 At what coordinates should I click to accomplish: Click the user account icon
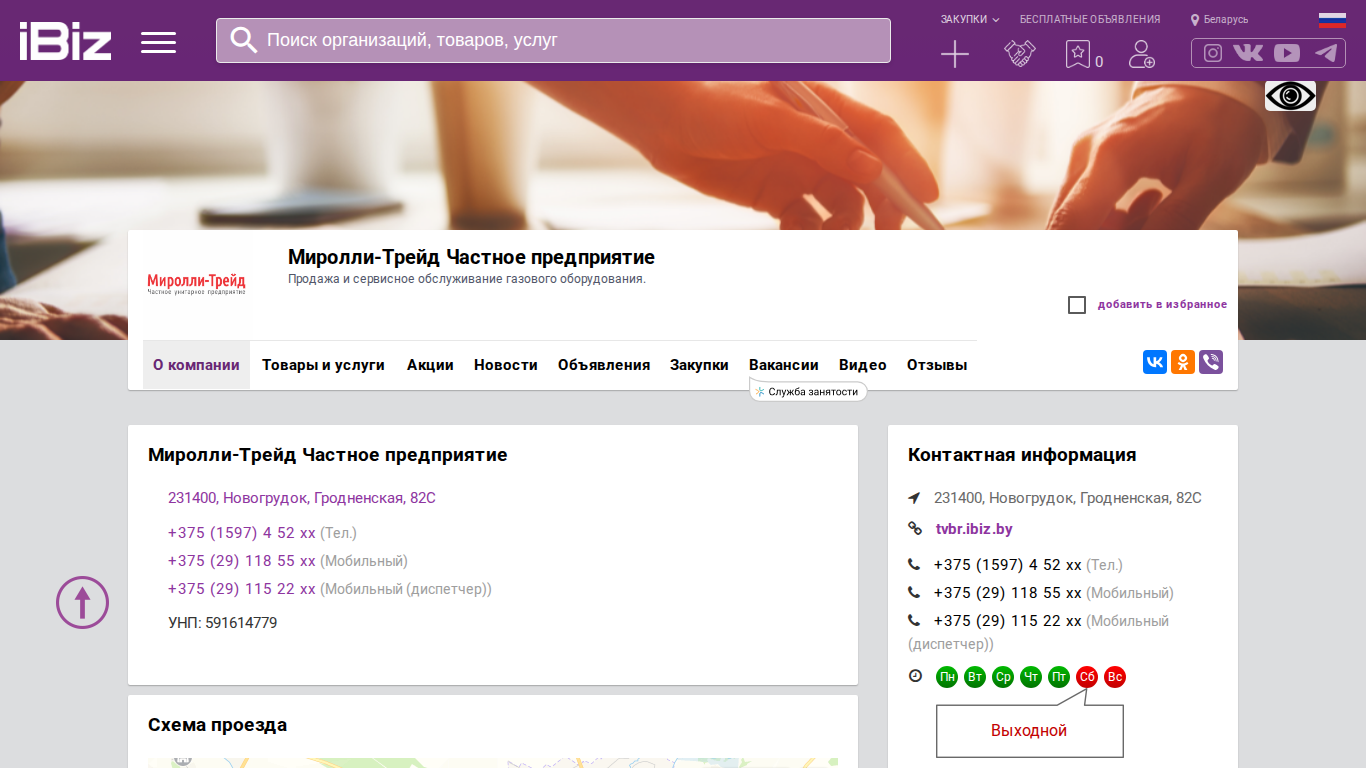point(1141,54)
